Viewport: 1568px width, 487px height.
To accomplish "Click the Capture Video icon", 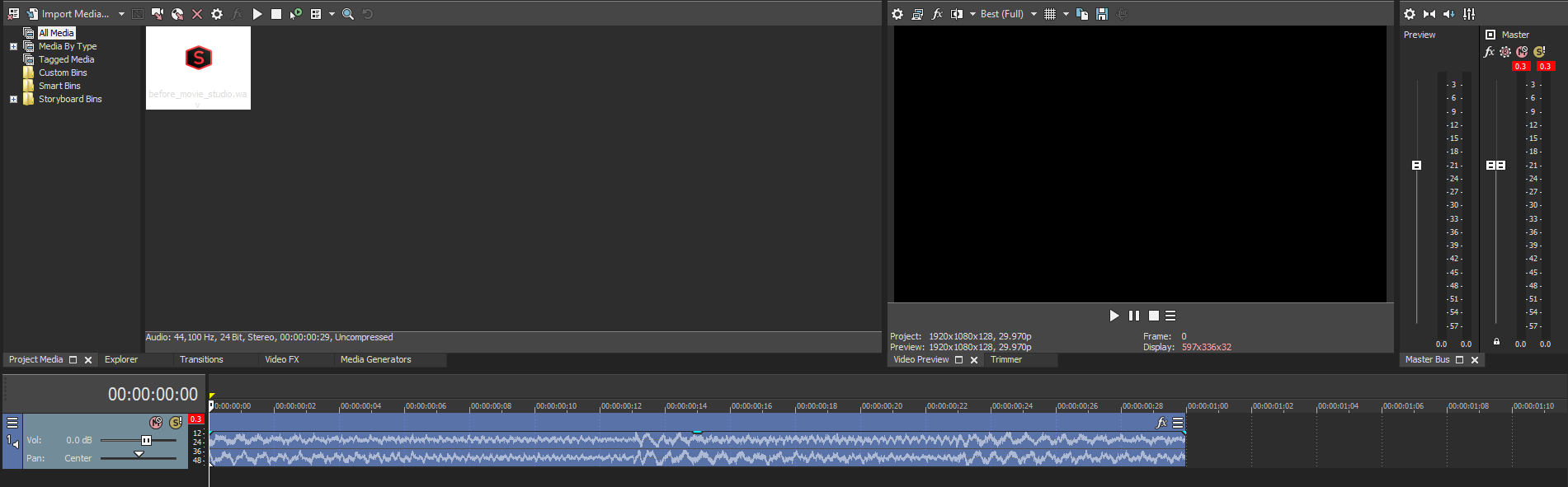I will (x=158, y=14).
